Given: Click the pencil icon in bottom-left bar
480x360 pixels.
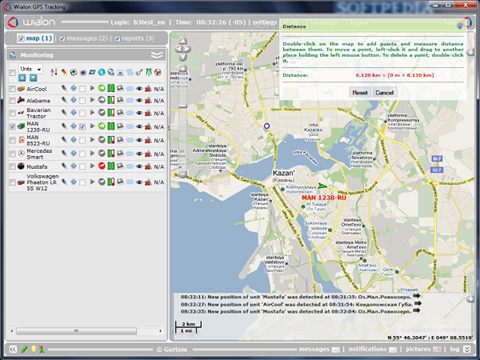Looking at the screenshot, I should (24, 349).
